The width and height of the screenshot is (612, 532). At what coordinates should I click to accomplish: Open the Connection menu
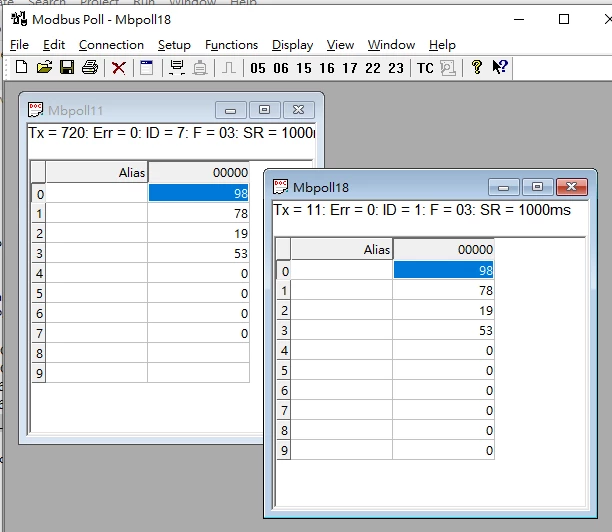[111, 45]
